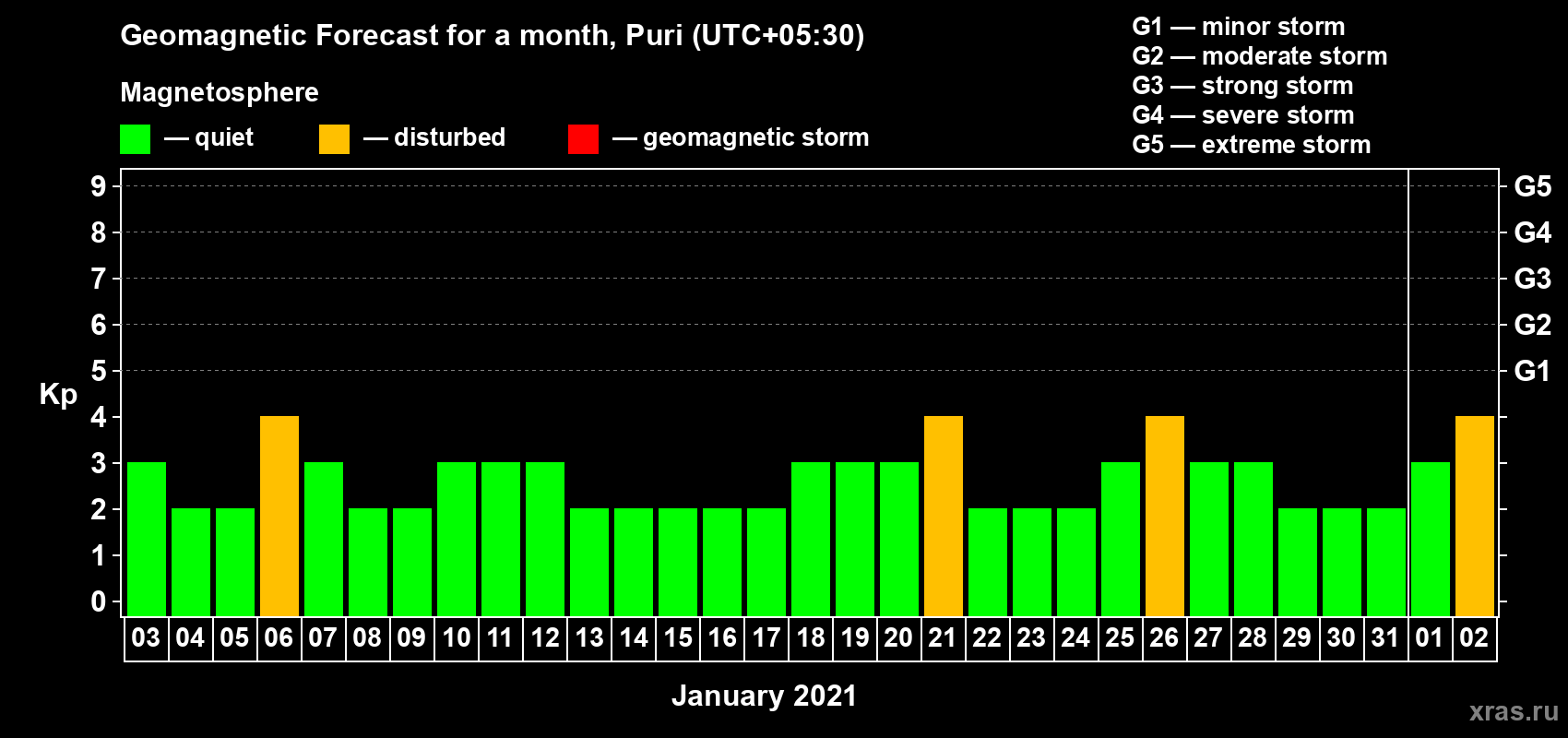The image size is (1568, 738).
Task: Click the date label 21
Action: coord(943,637)
